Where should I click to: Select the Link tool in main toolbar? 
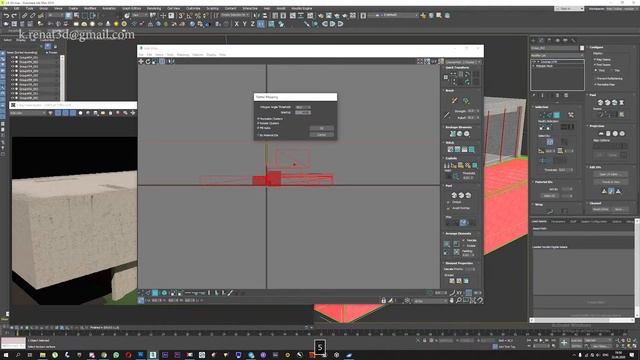[24, 16]
